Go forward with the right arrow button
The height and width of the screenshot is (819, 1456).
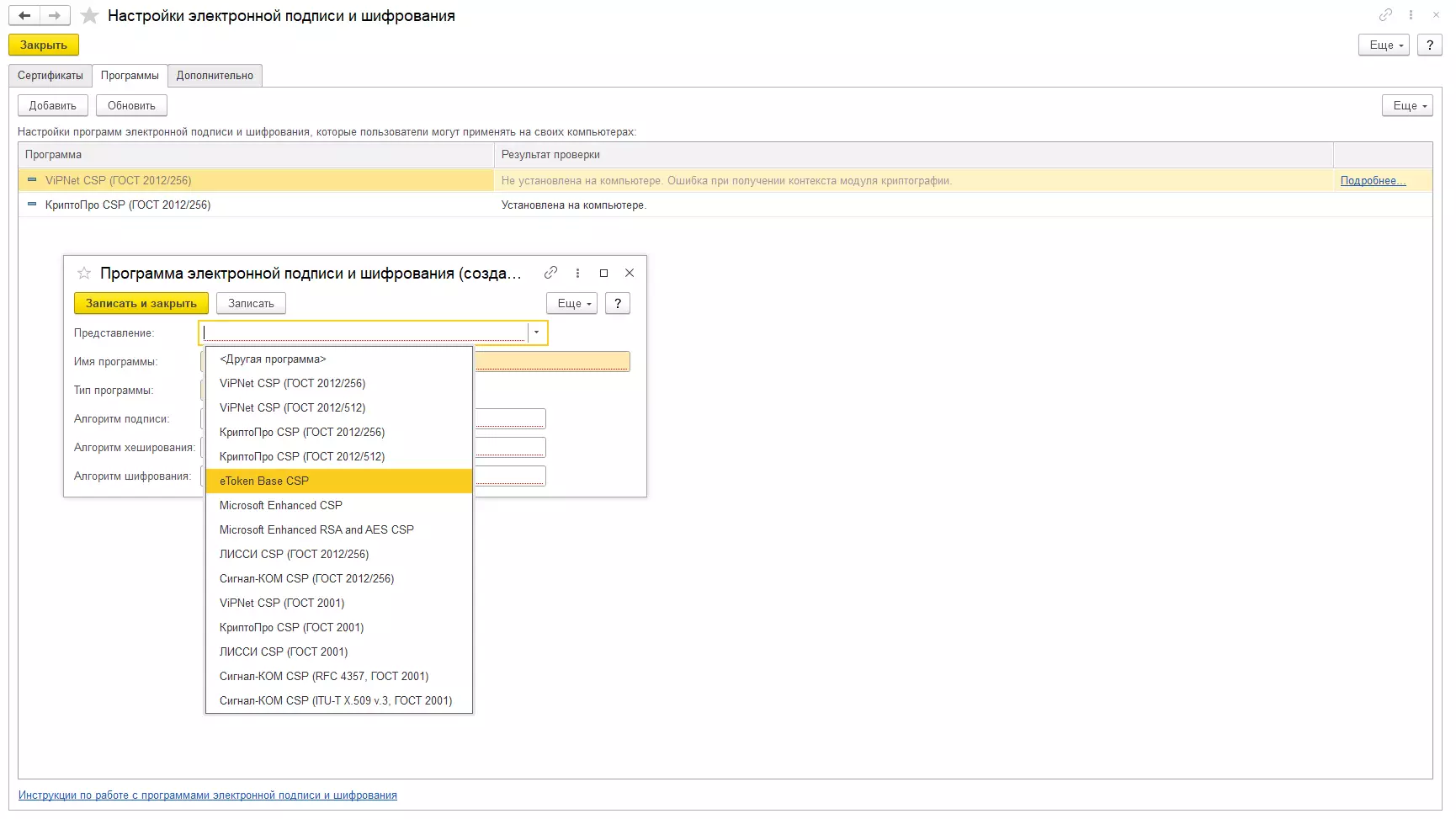pyautogui.click(x=55, y=15)
